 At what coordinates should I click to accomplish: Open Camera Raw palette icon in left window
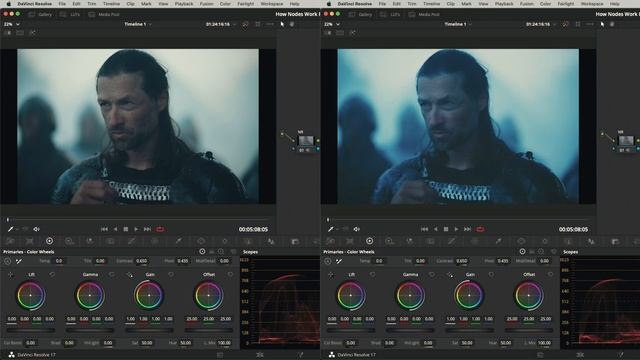10,241
